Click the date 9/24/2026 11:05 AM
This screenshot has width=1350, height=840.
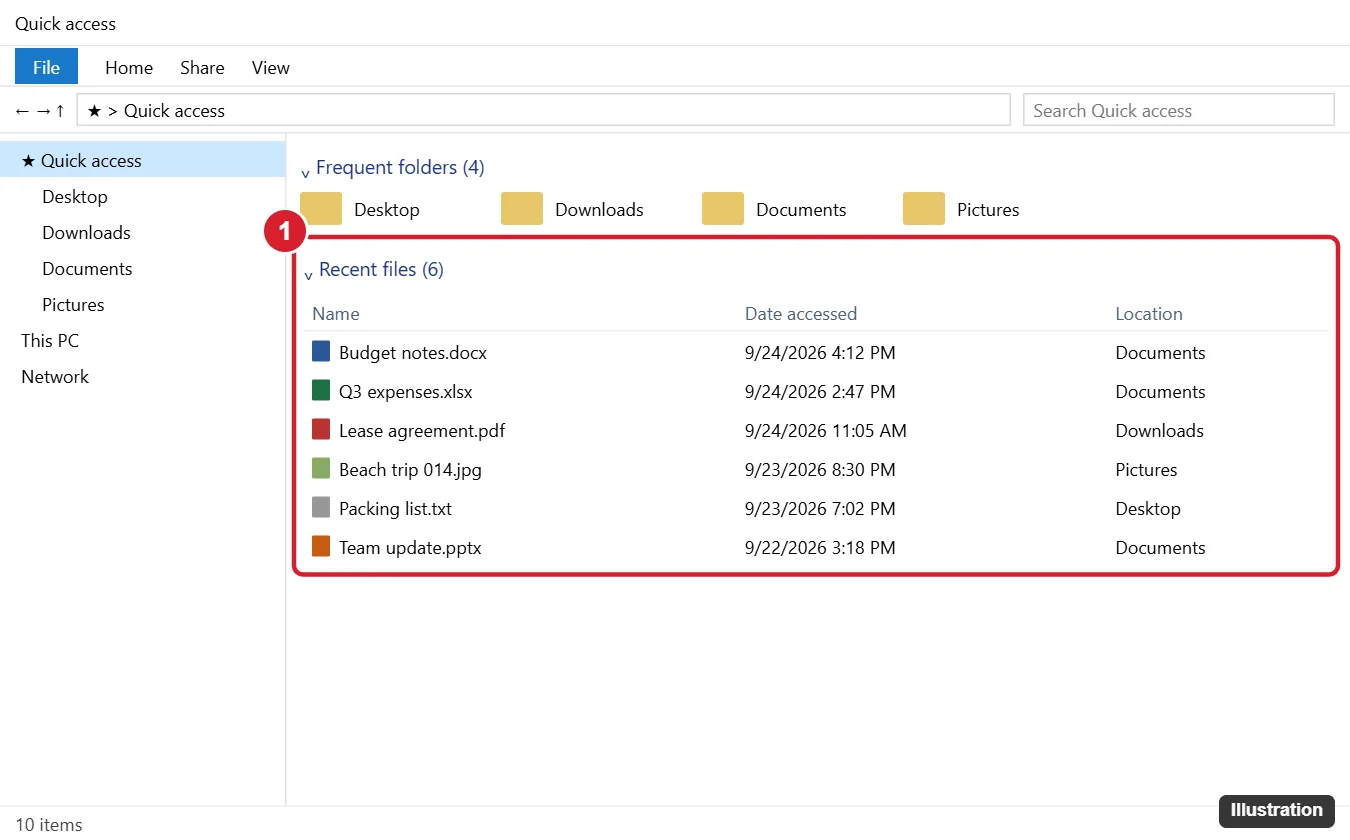pyautogui.click(x=826, y=430)
